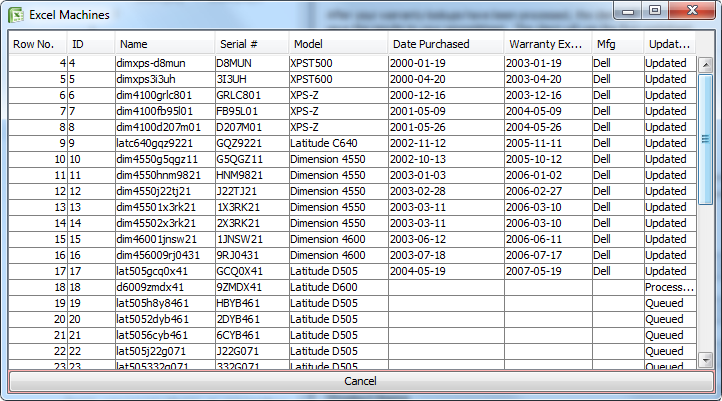Screen dimensions: 722x401
Task: Click the XPST500 model cell
Action: [338, 63]
